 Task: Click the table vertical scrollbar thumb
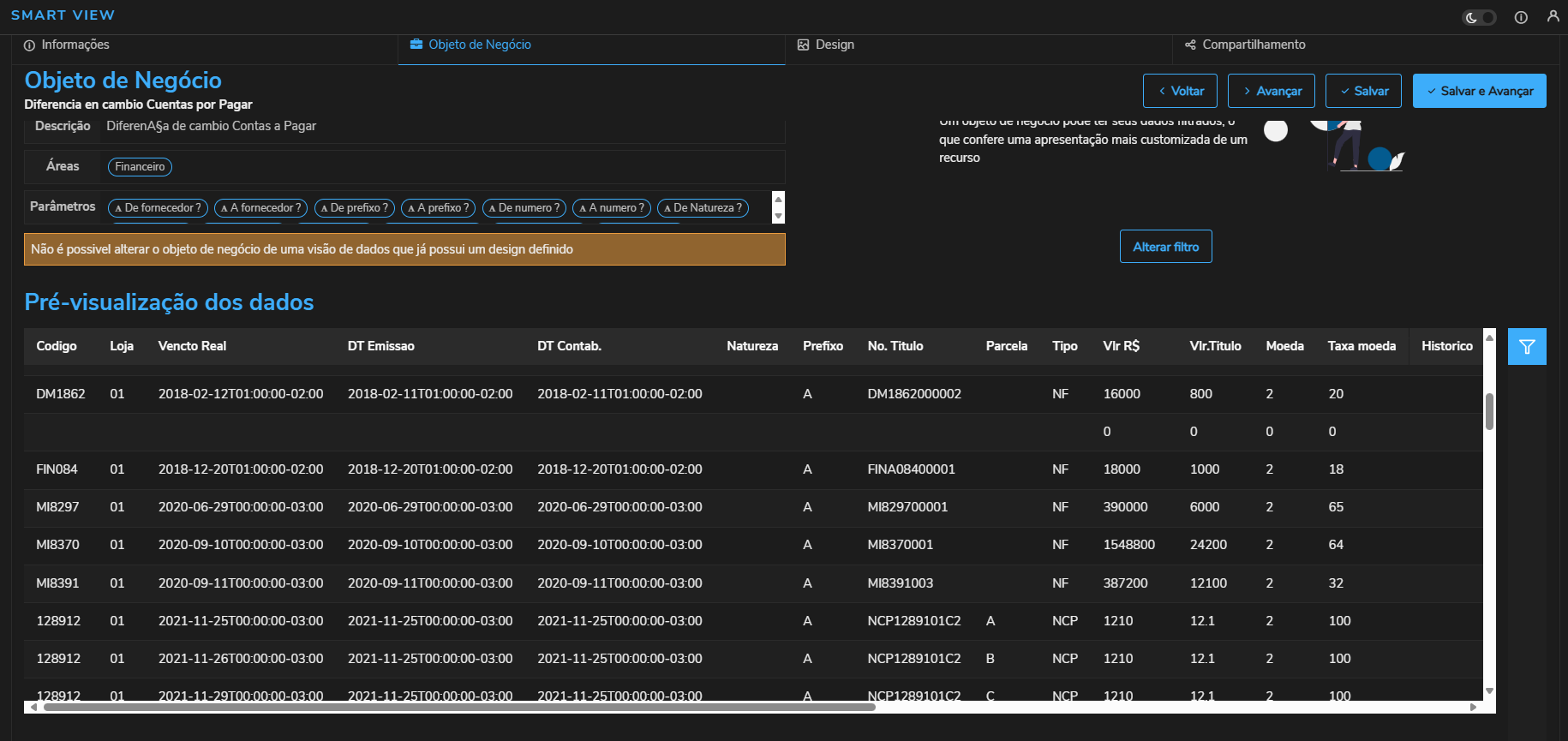click(x=1489, y=411)
